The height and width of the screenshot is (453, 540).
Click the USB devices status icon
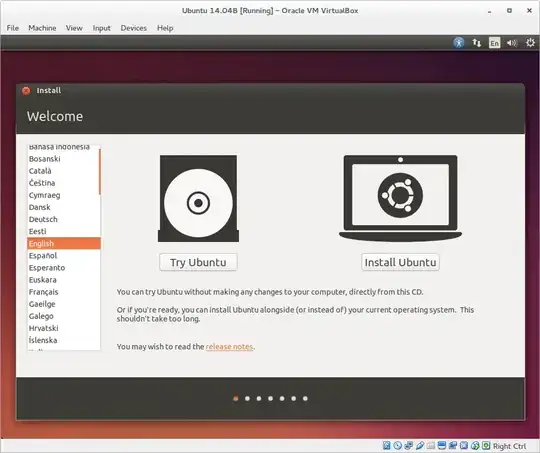click(420, 445)
